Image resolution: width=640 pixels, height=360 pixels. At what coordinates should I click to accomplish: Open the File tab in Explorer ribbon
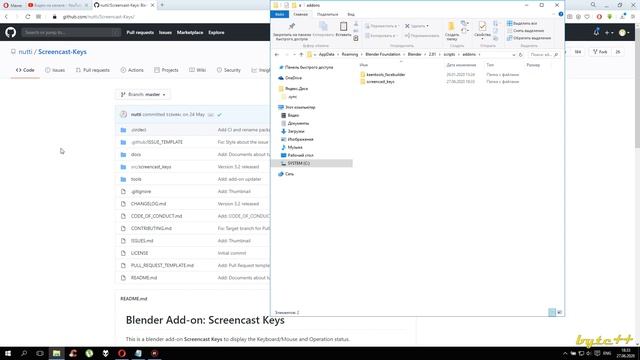[280, 14]
